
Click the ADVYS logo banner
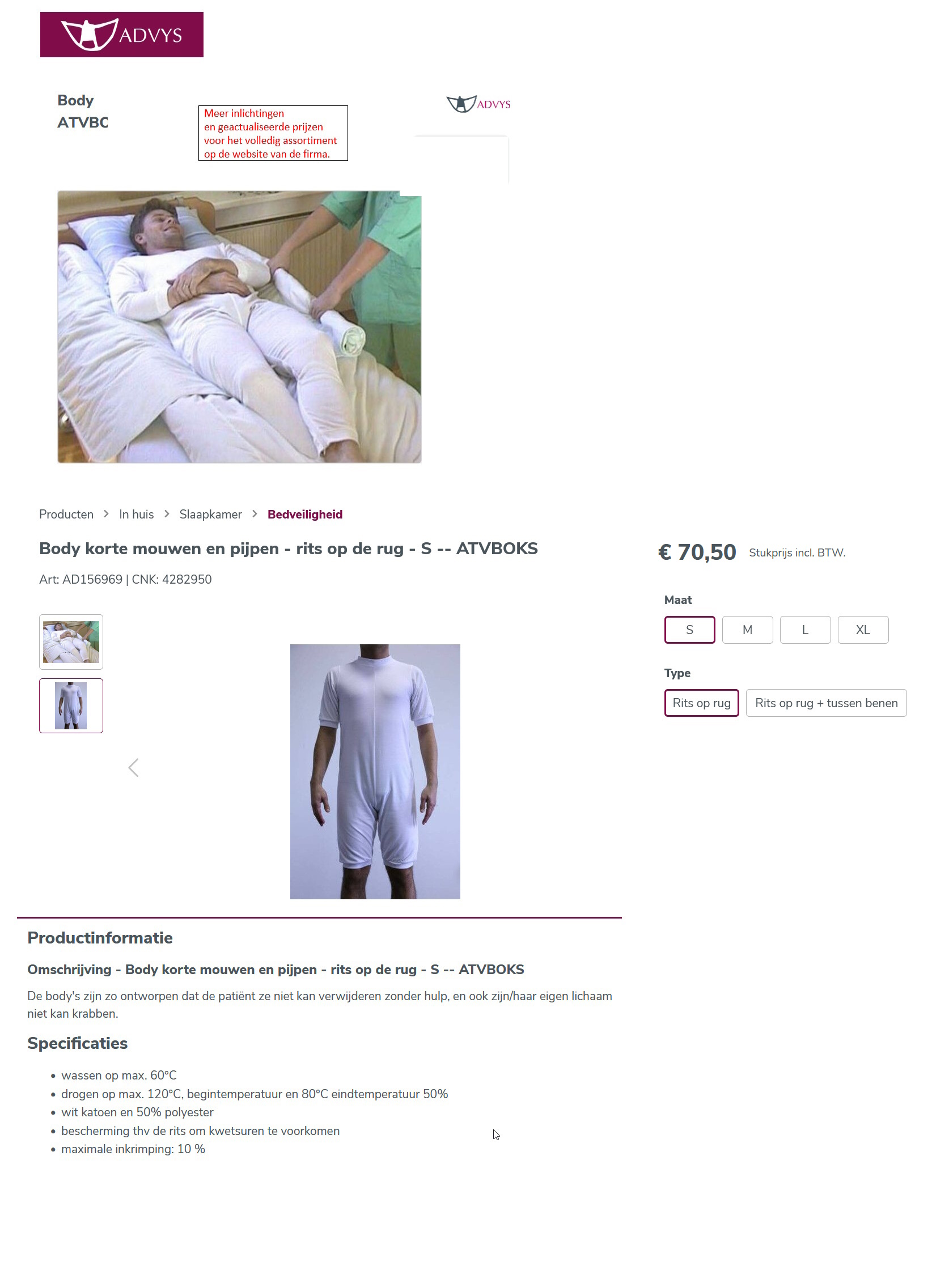[122, 35]
